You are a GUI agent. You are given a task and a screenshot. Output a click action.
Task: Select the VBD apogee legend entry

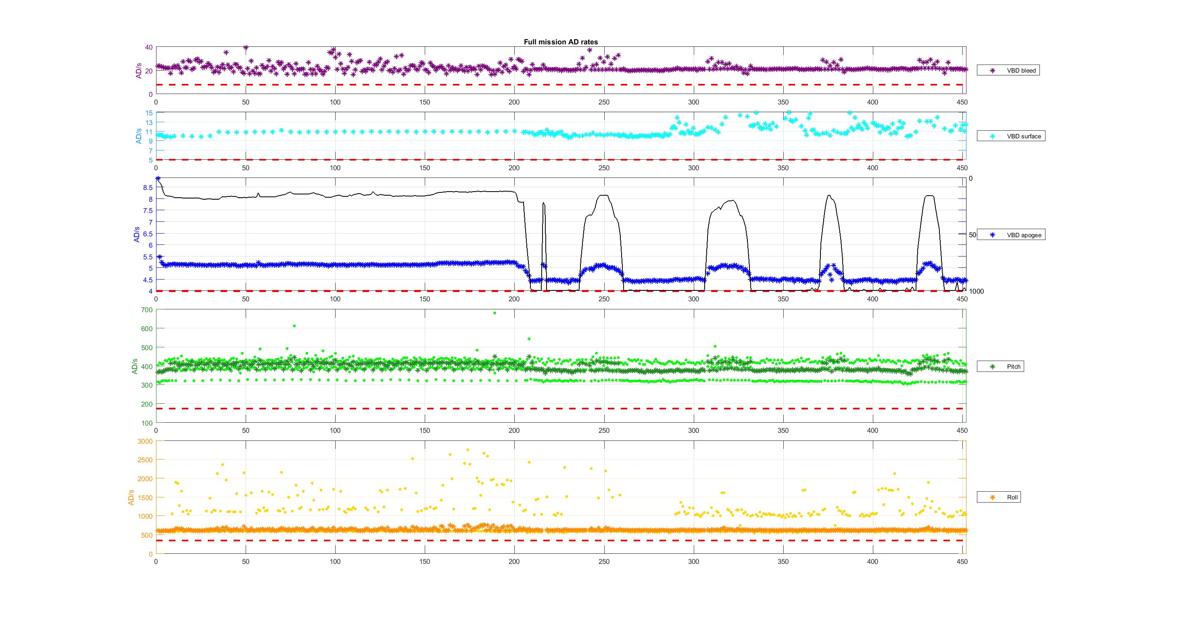[x=1012, y=234]
